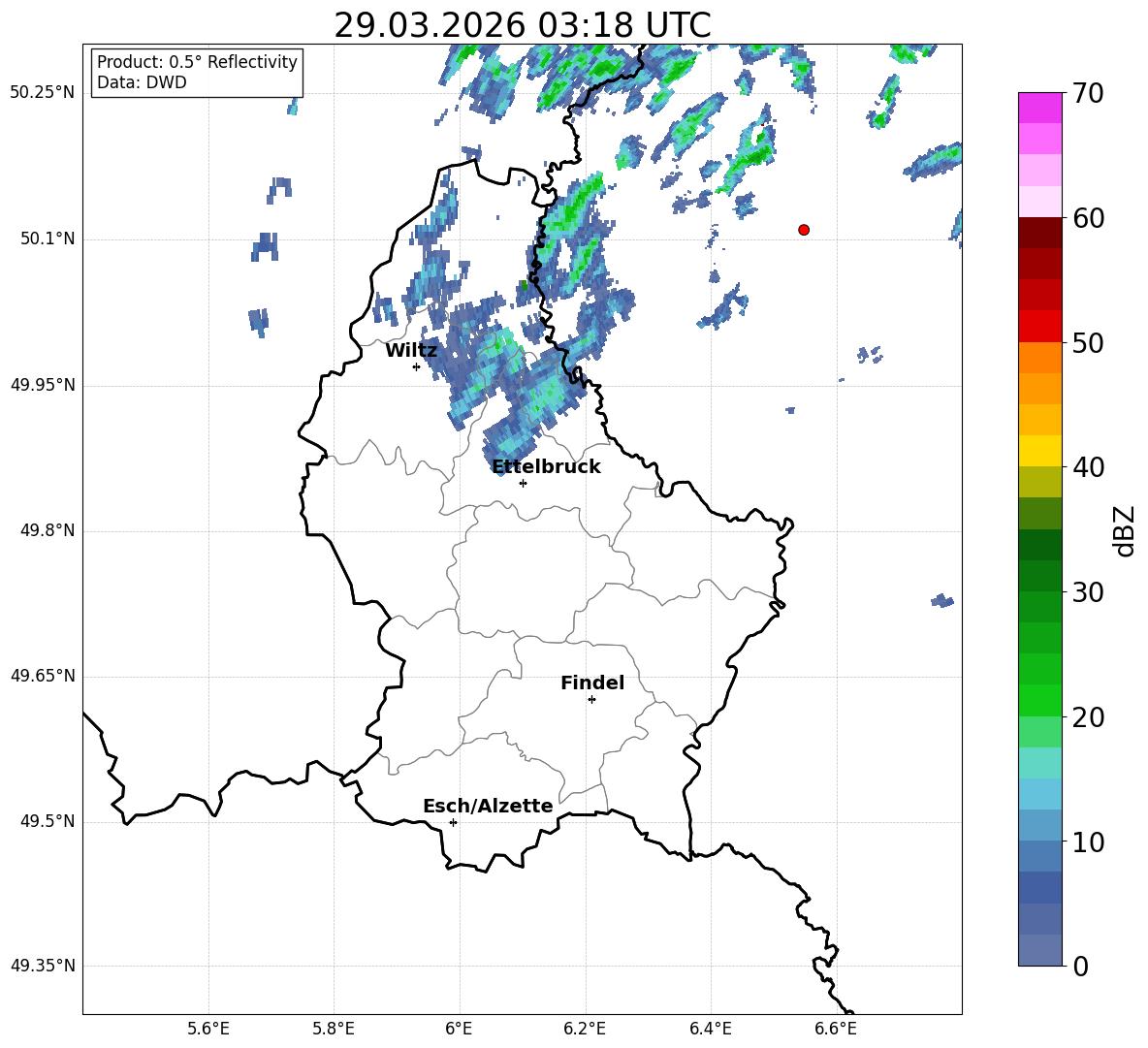1148x1048 pixels.
Task: Click the 49.35°N latitude label
Action: pos(43,966)
